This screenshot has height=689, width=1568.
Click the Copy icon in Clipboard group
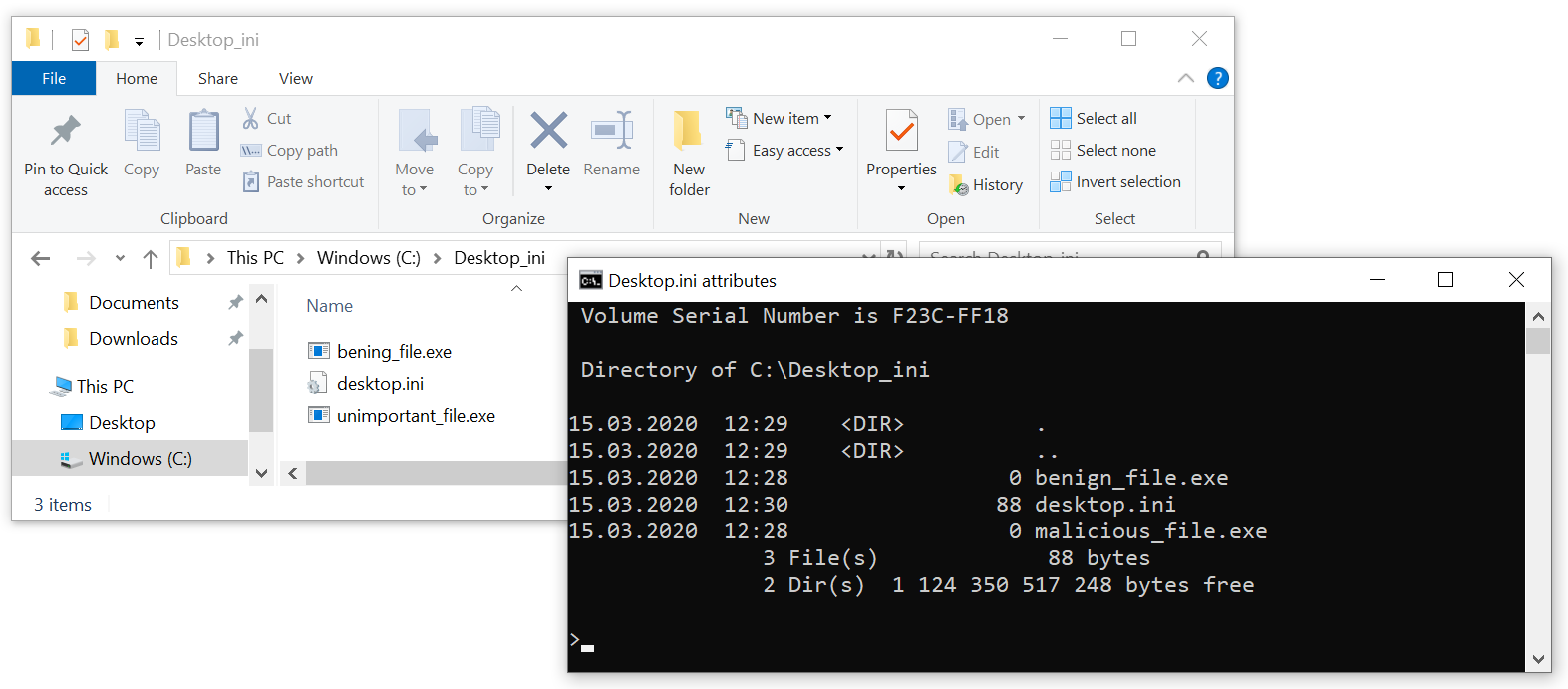142,131
